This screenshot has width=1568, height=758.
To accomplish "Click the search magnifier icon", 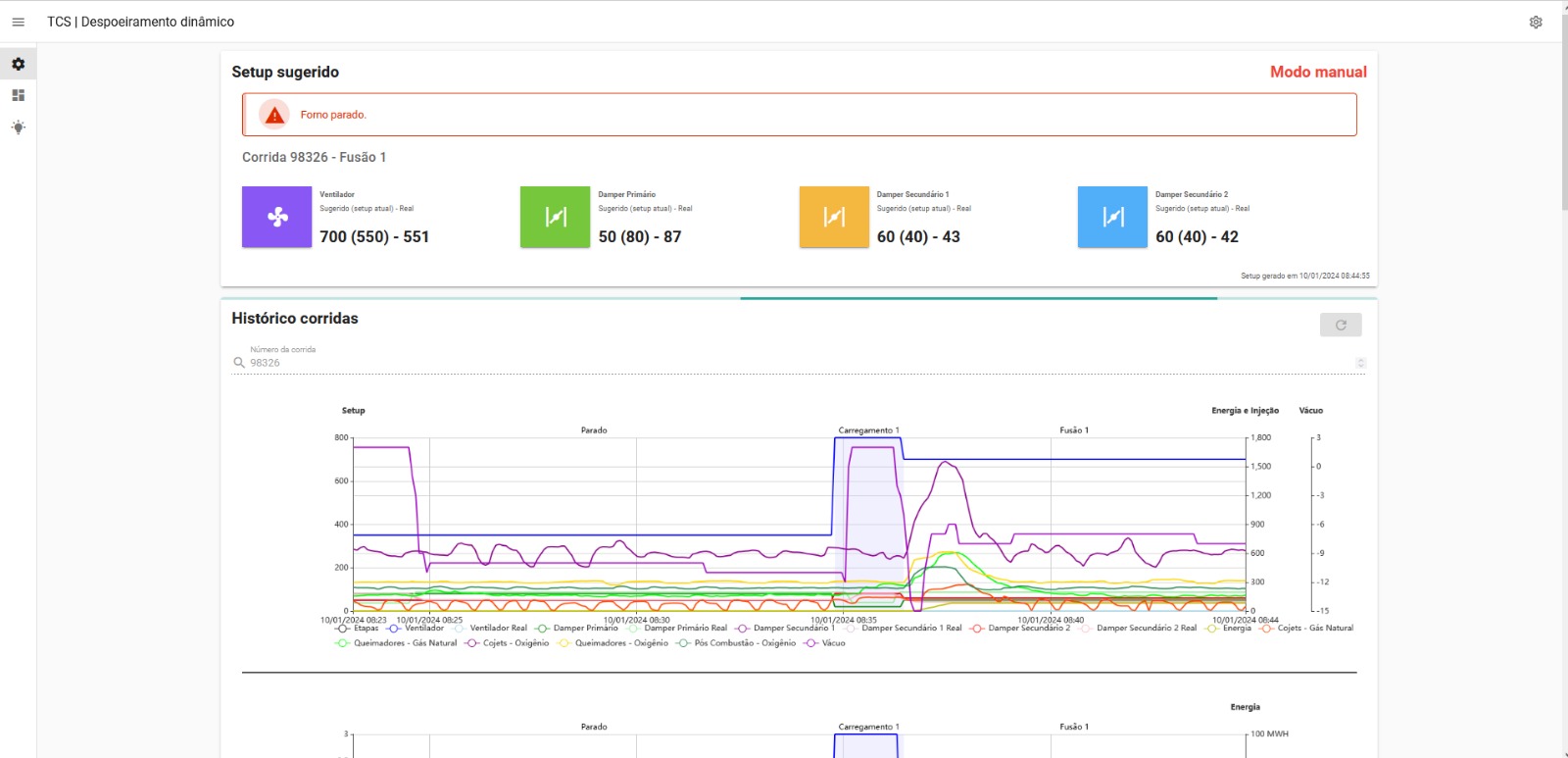I will point(238,363).
